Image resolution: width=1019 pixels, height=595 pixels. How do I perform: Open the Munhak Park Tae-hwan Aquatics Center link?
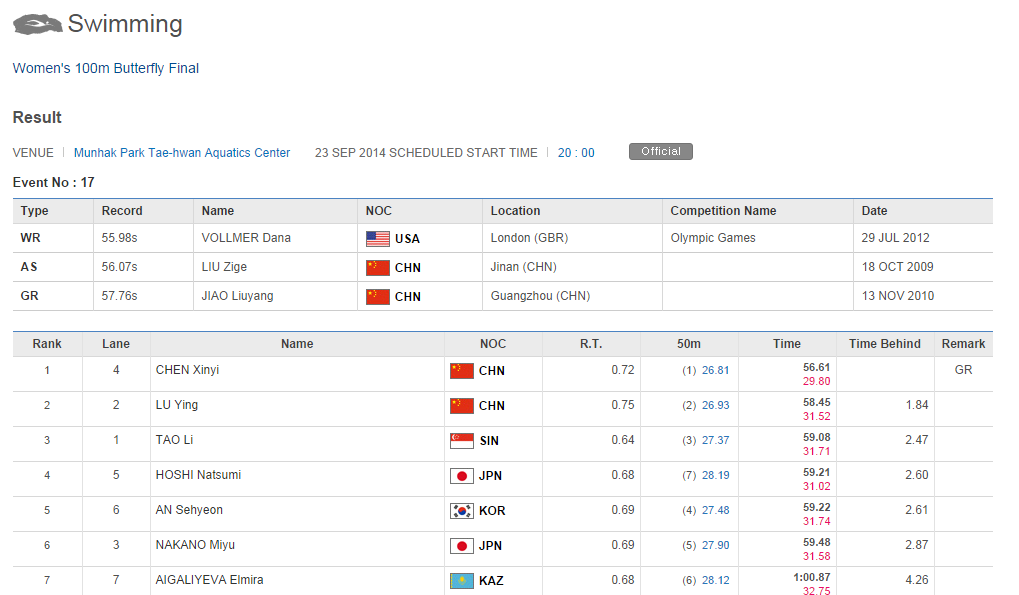182,153
